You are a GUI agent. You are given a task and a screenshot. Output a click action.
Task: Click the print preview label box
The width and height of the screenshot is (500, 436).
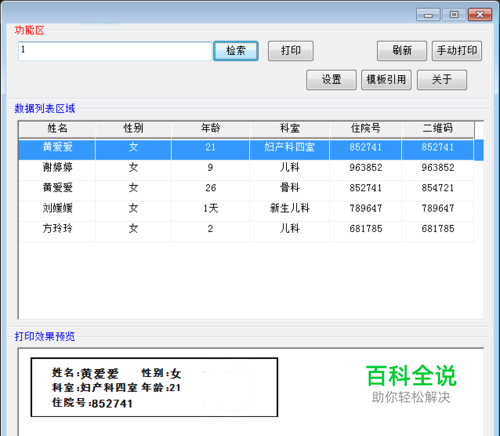click(x=154, y=387)
